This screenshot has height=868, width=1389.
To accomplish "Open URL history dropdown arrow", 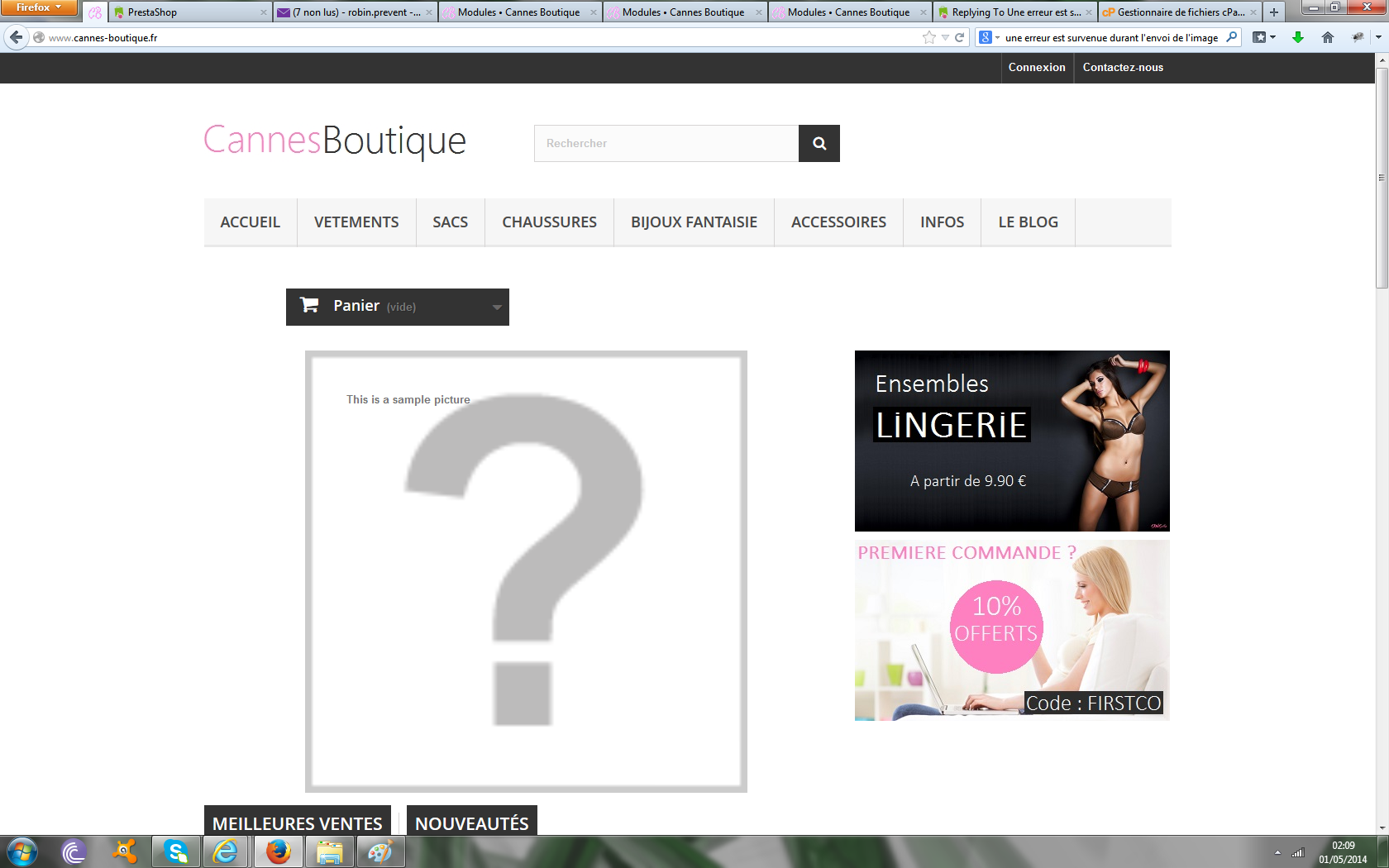I will [x=945, y=37].
